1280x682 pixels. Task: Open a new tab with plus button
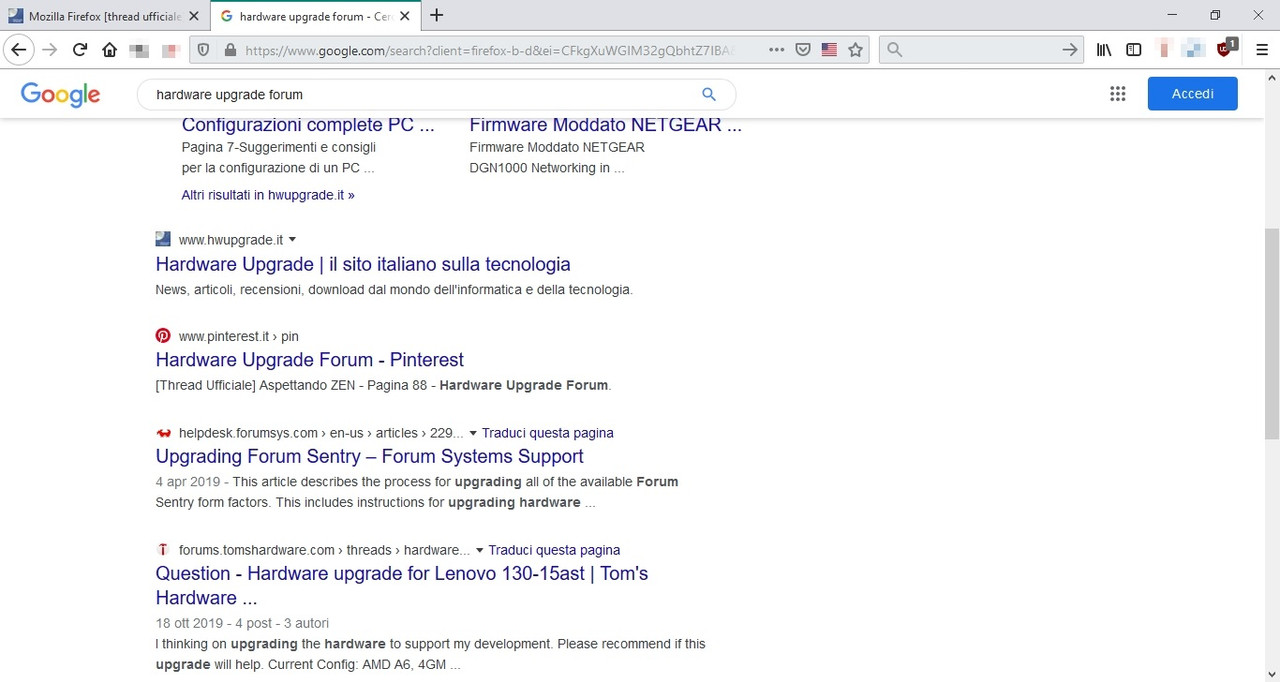click(436, 16)
